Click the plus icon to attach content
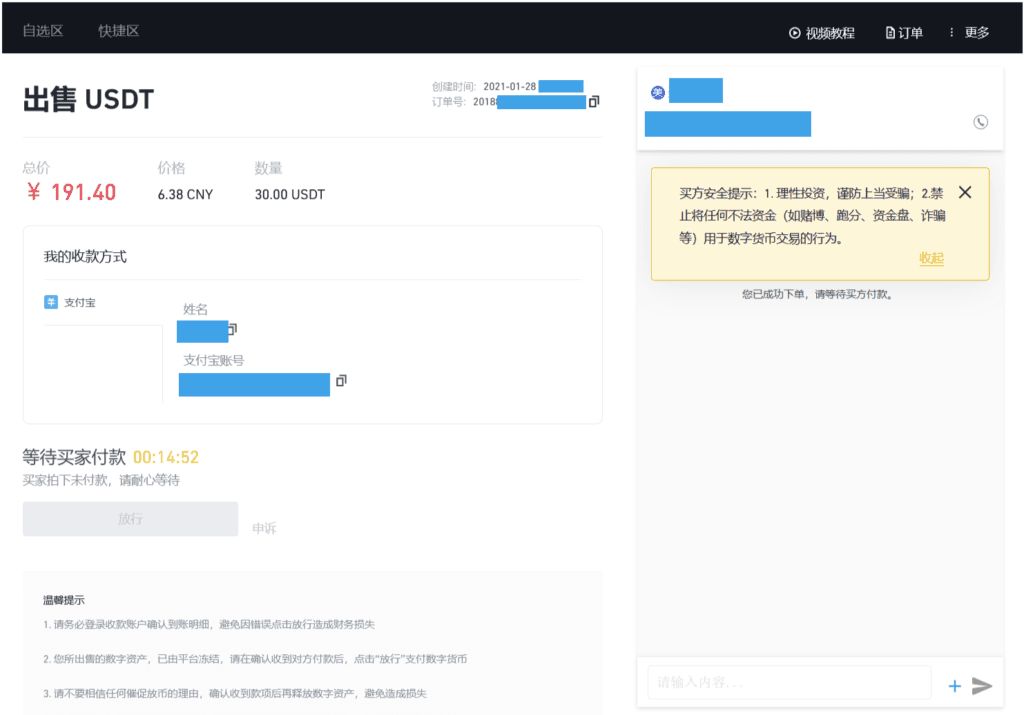The width and height of the screenshot is (1024, 715). [954, 685]
